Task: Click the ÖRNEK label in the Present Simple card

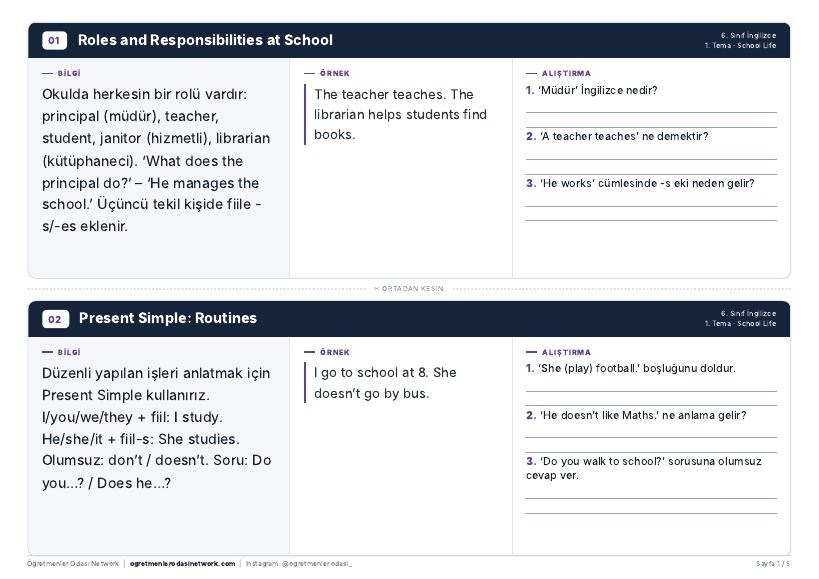Action: (335, 352)
